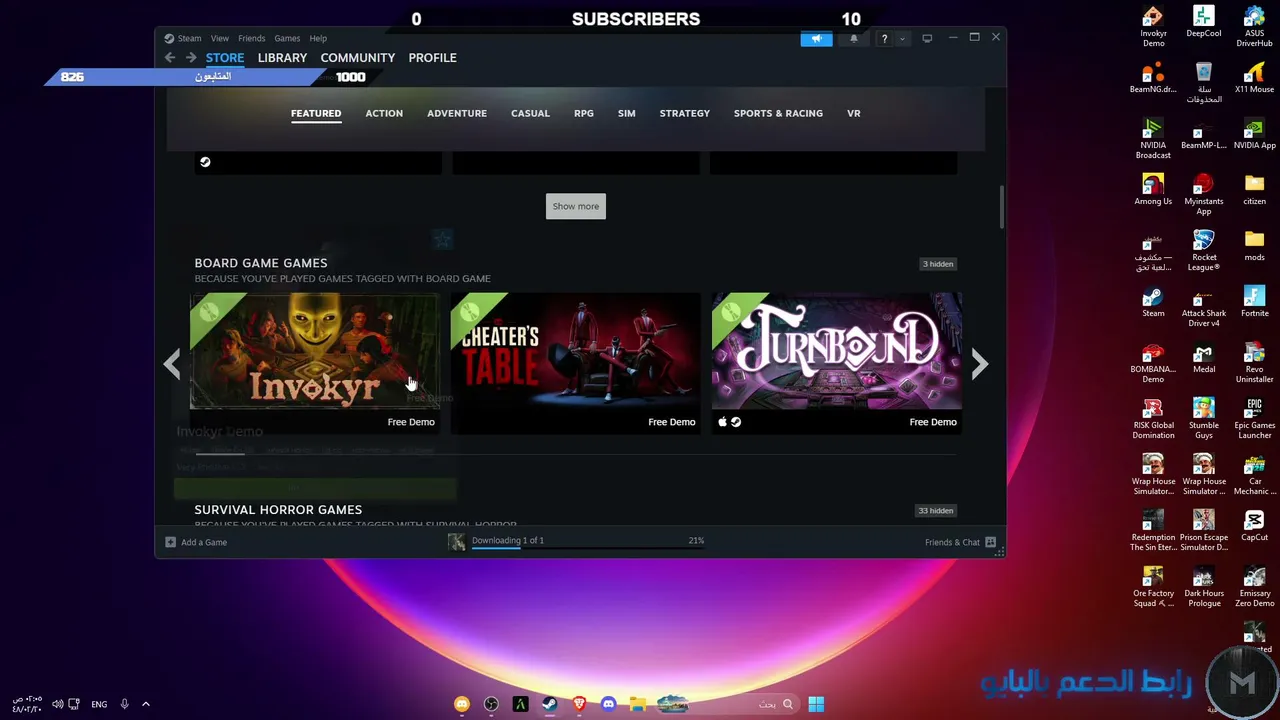1280x720 pixels.
Task: Open the downloading game's icon in status bar
Action: pyautogui.click(x=457, y=542)
